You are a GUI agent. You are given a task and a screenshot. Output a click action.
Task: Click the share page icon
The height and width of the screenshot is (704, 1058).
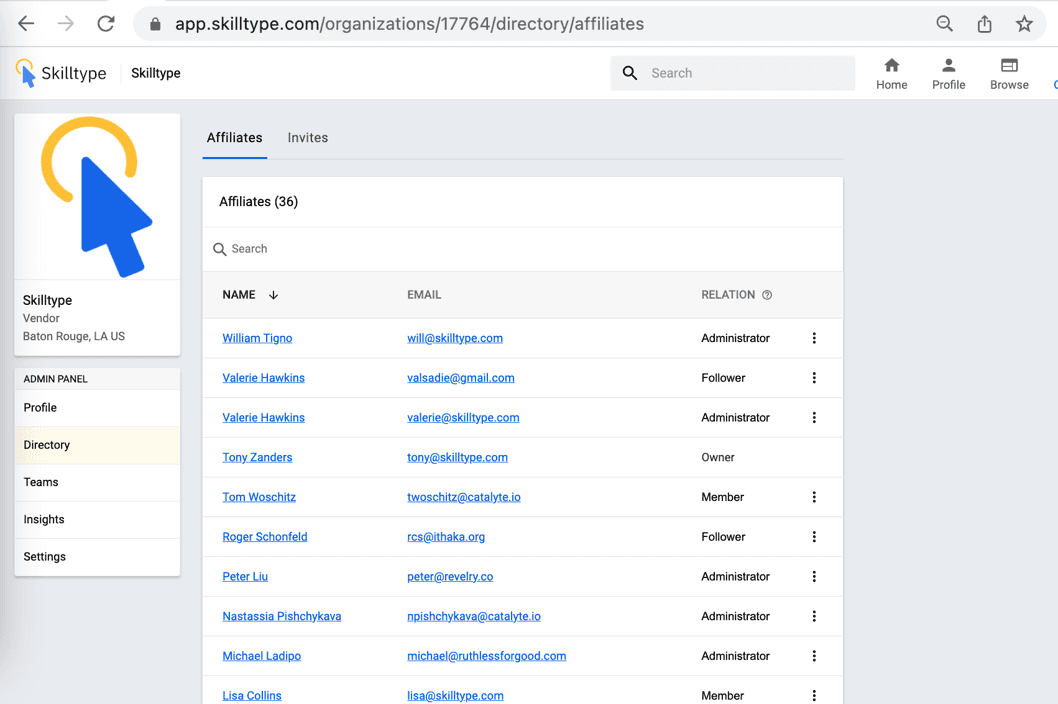tap(984, 24)
